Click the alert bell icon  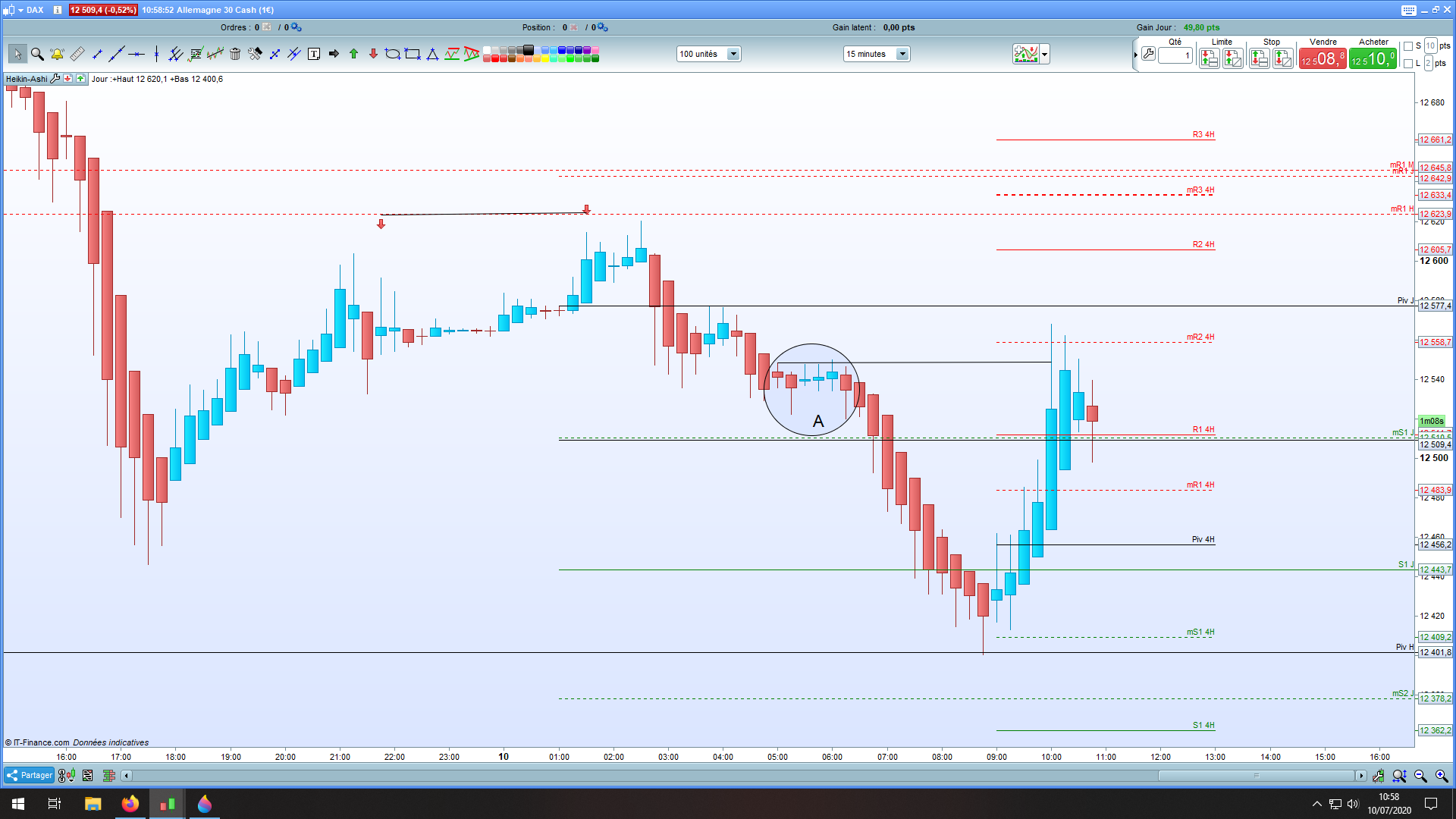click(57, 54)
